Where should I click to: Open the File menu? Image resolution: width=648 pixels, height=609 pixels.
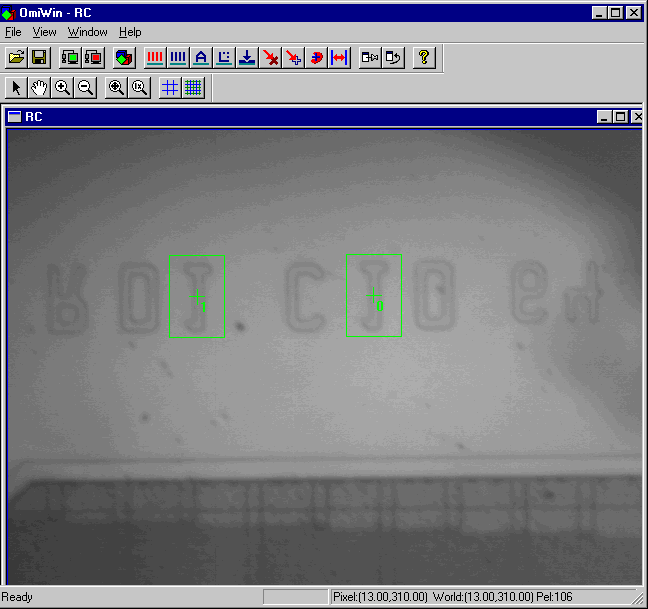(13, 32)
